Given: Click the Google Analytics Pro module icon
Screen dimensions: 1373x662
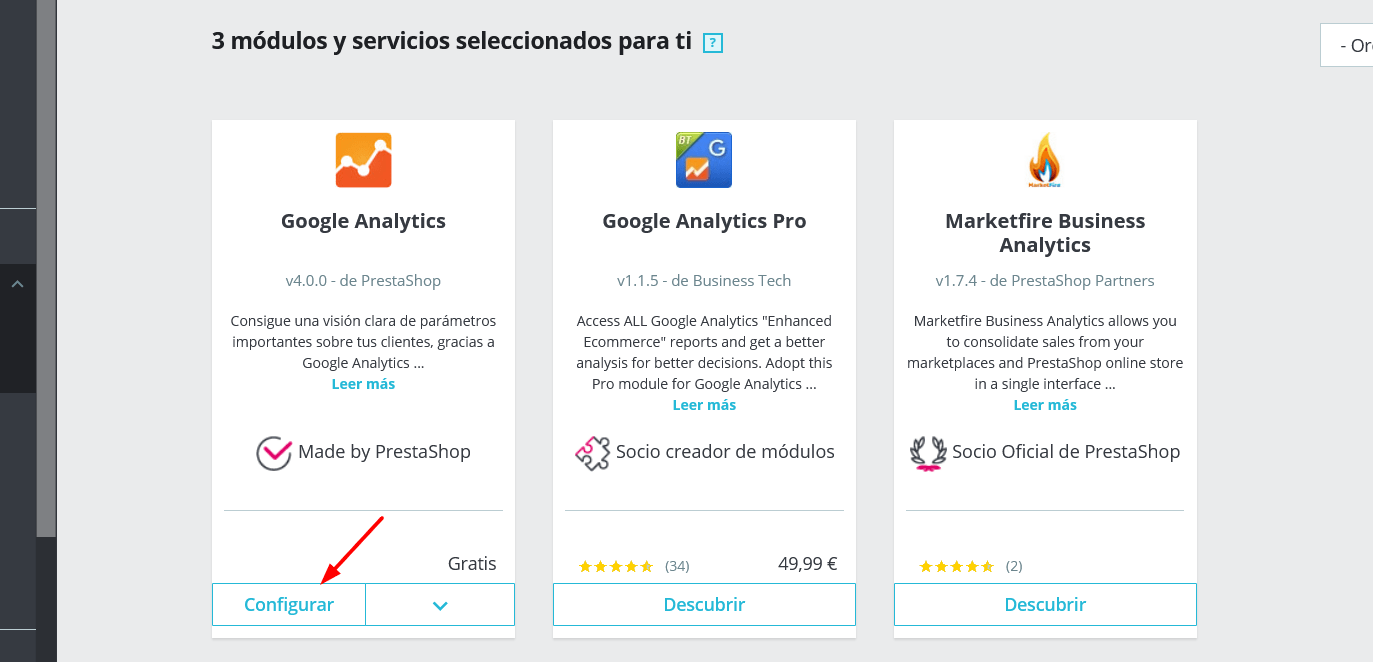Looking at the screenshot, I should [704, 160].
